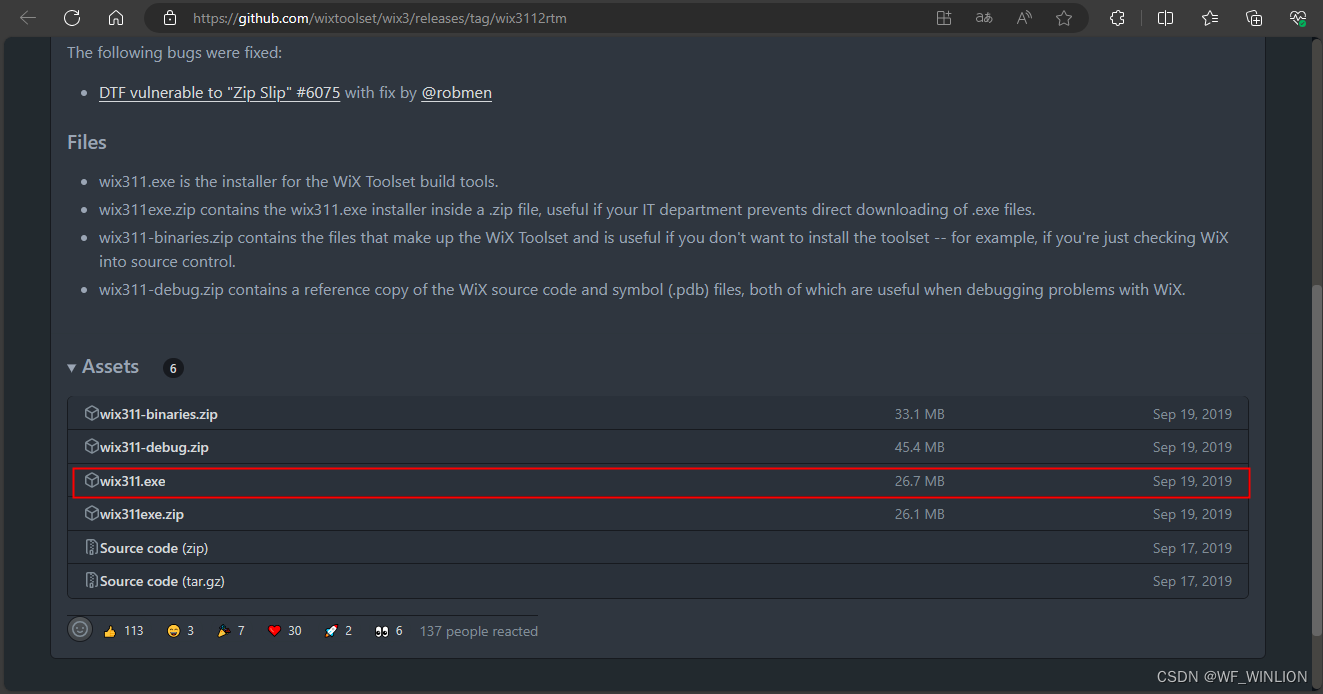Click file icon beside Source code (tar.gz)

pos(92,581)
